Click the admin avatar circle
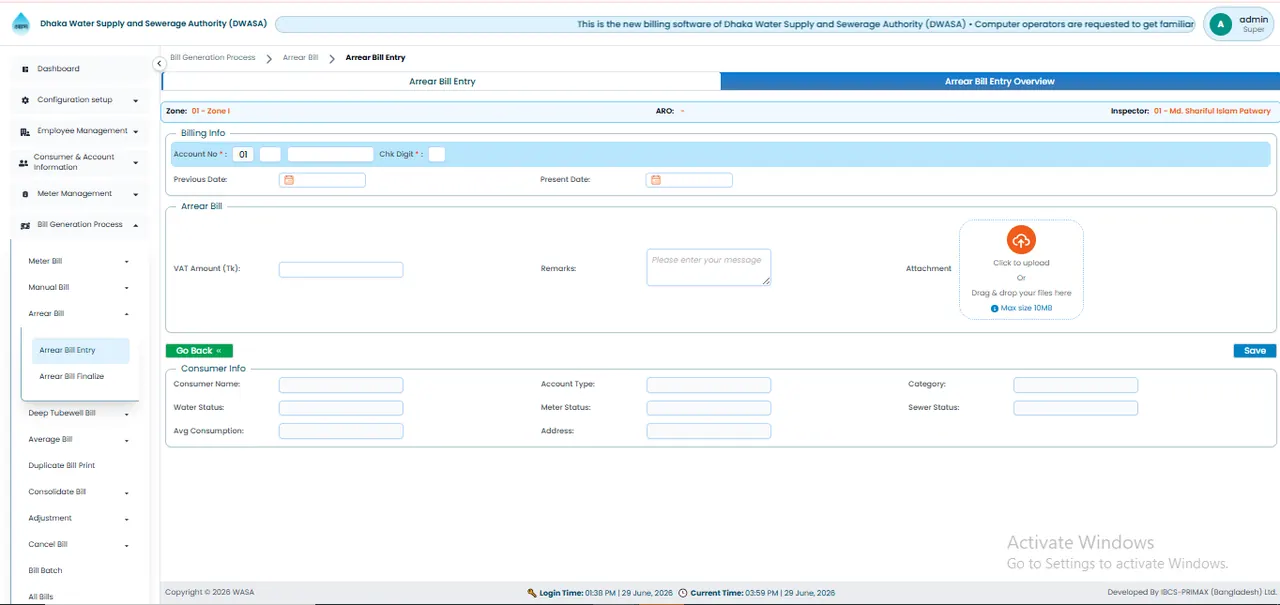 pyautogui.click(x=1221, y=24)
